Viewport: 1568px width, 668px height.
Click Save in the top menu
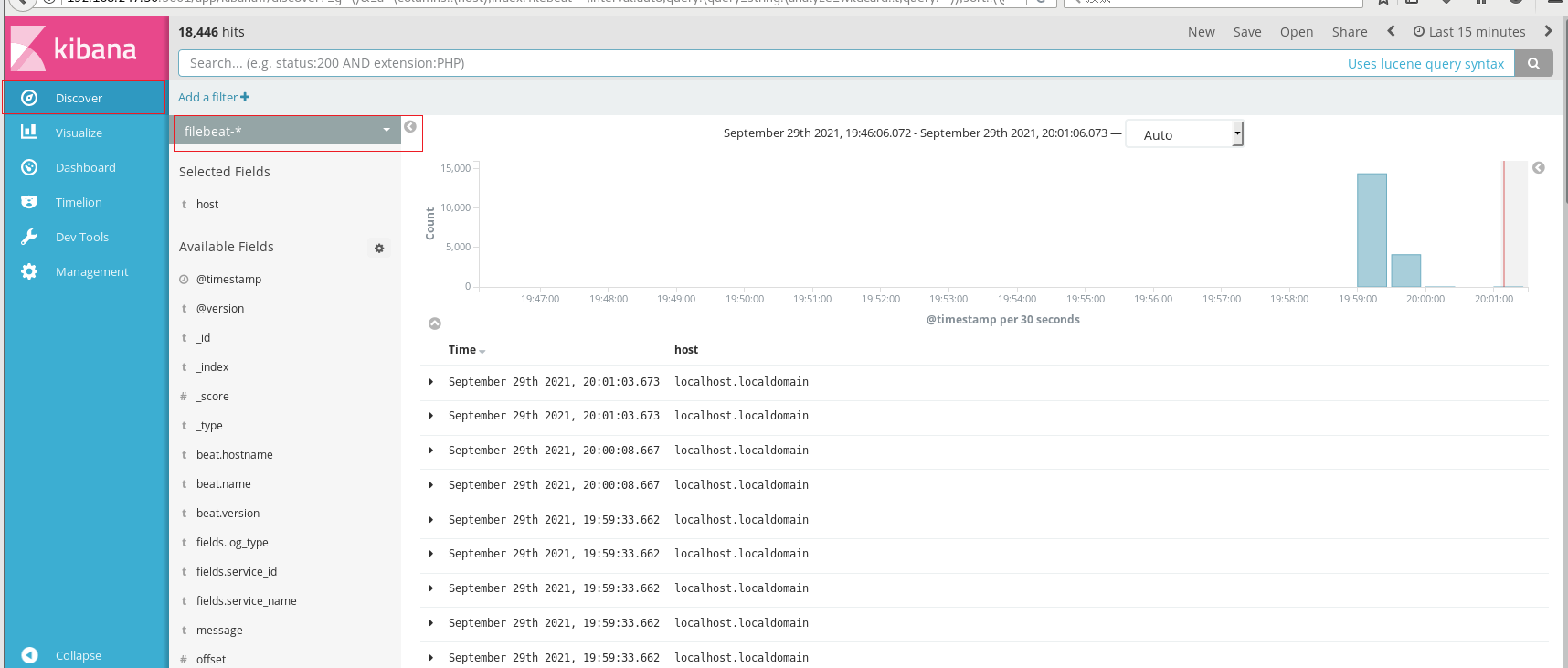pos(1247,32)
